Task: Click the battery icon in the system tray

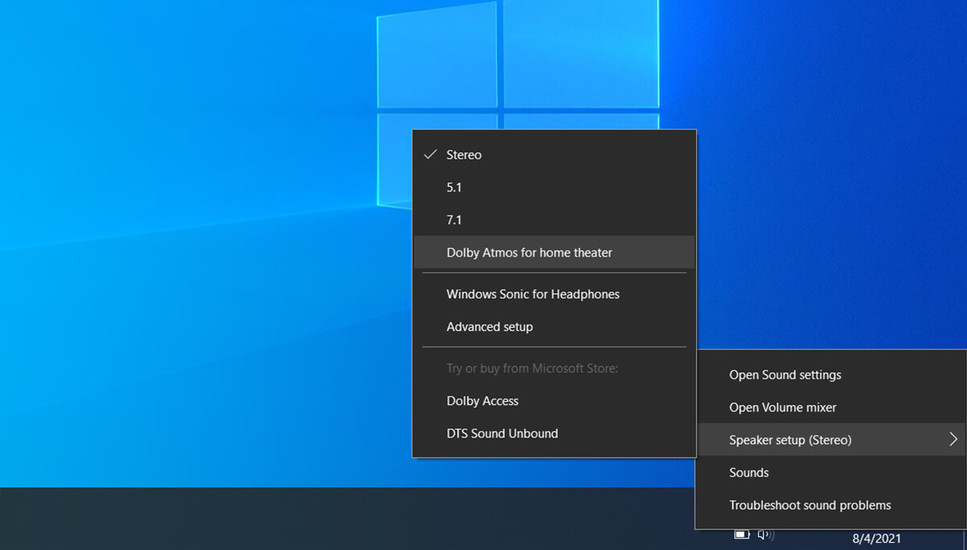Action: pos(742,535)
